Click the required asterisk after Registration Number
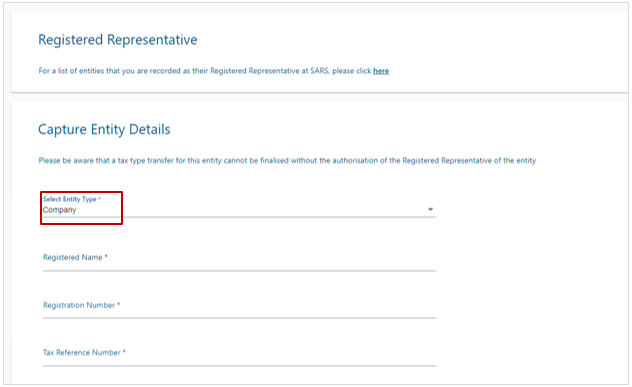 [118, 304]
